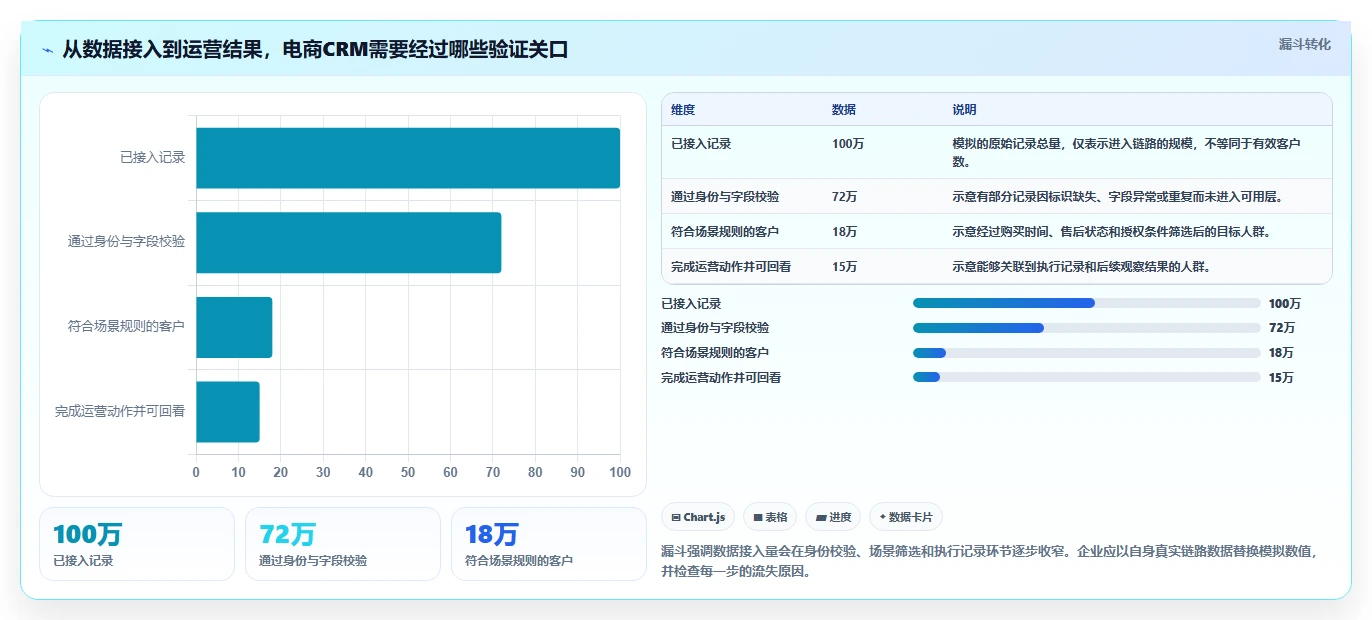
Task: Click the 完成运营动作并可回看 chart bar
Action: (228, 412)
